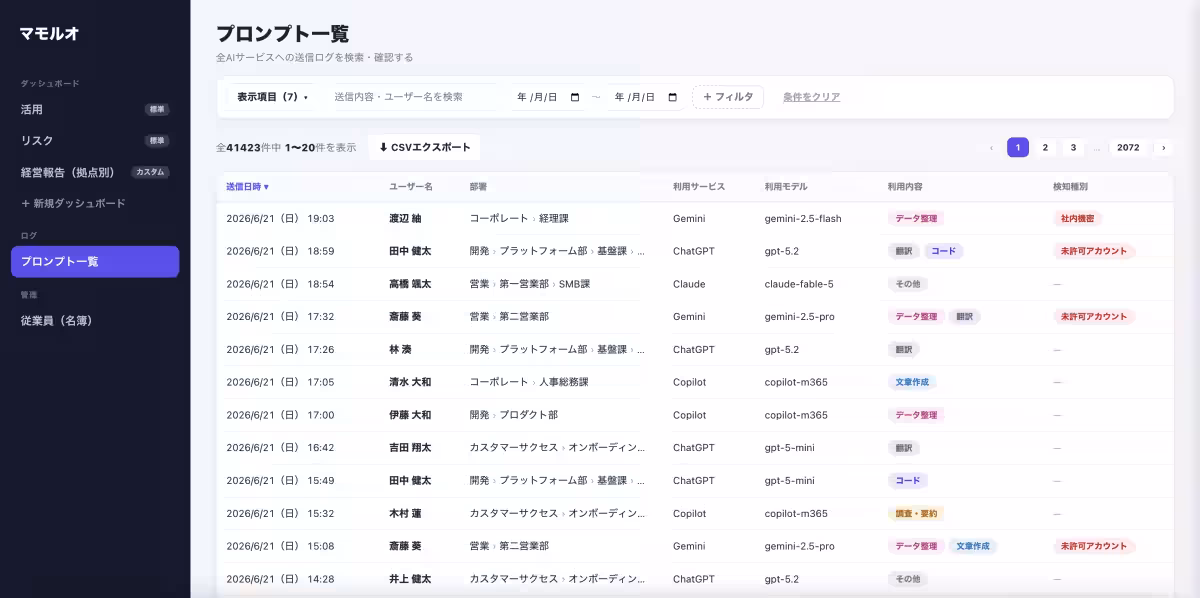Click the コーポレート › 経理課 department cell
1200x598 pixels.
pos(519,218)
